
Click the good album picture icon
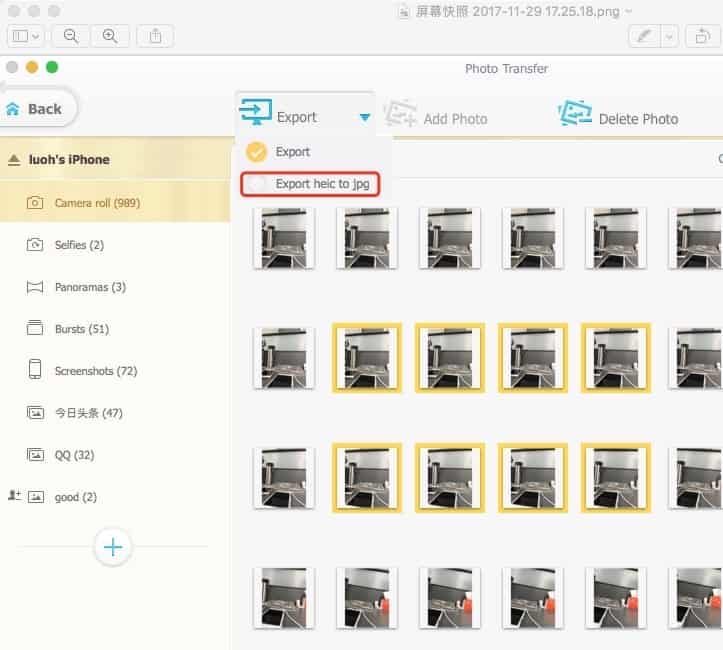(x=36, y=497)
